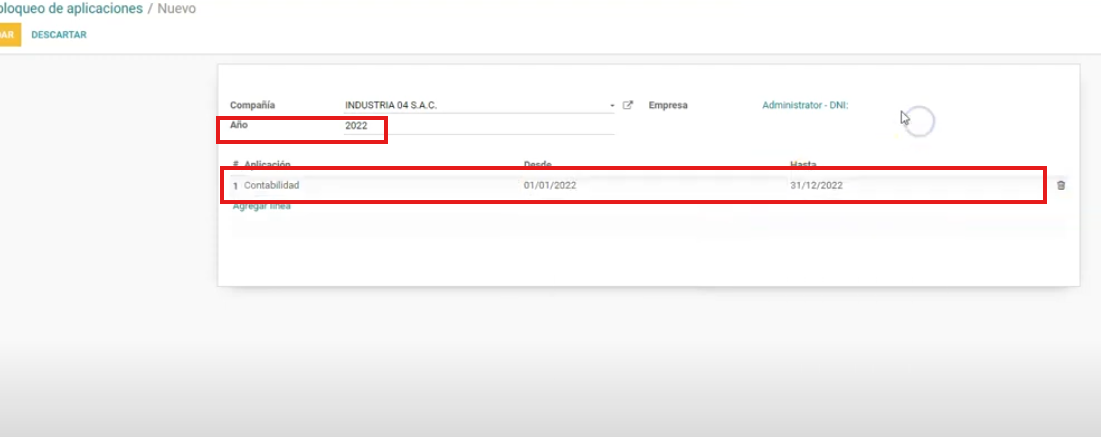
Task: Open the Compañía external link icon
Action: tap(628, 105)
